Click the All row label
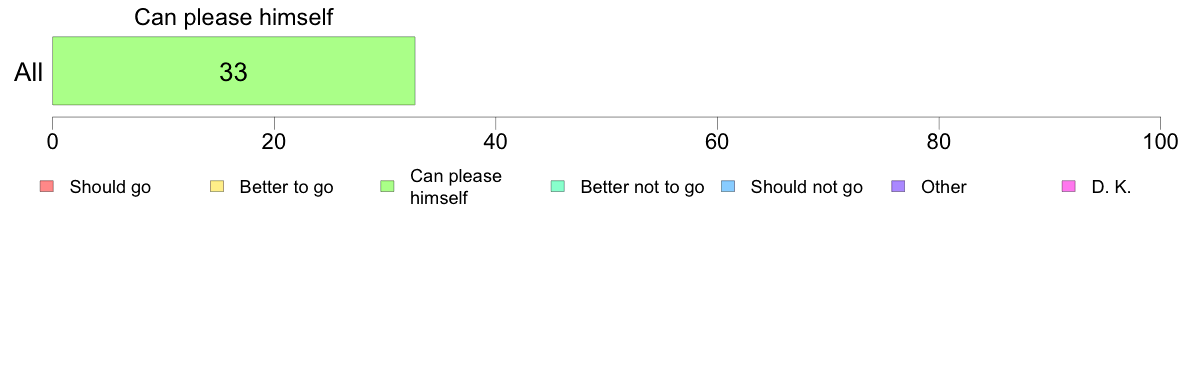 click(29, 73)
